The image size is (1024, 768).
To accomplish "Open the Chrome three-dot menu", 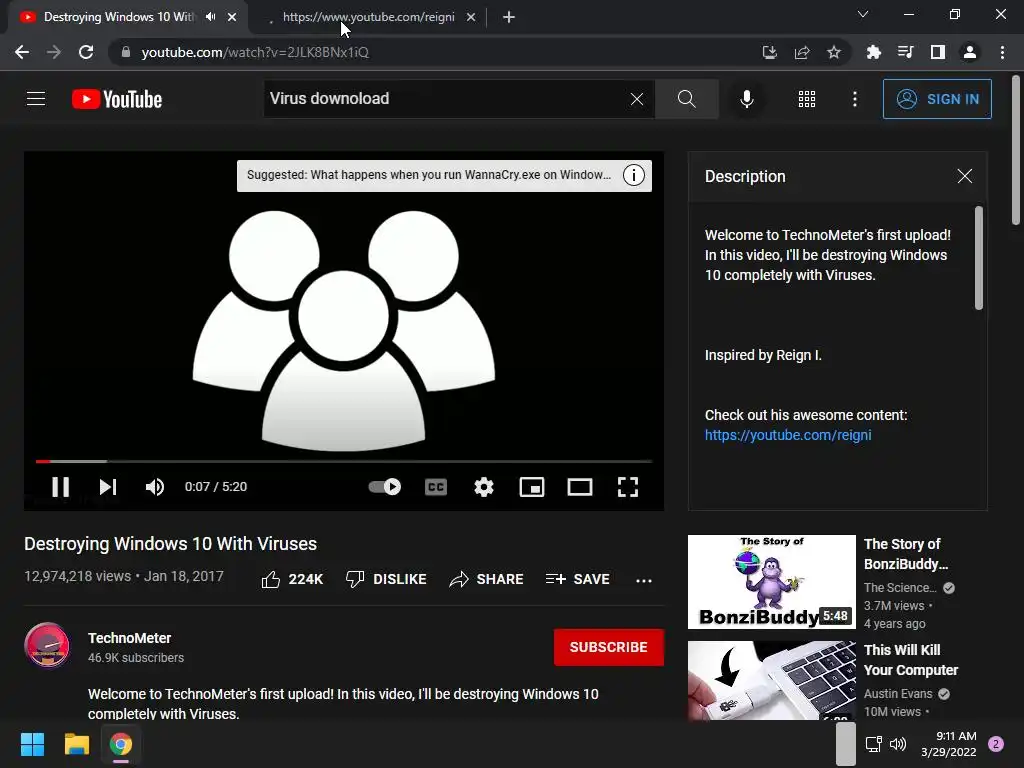I will (1002, 52).
